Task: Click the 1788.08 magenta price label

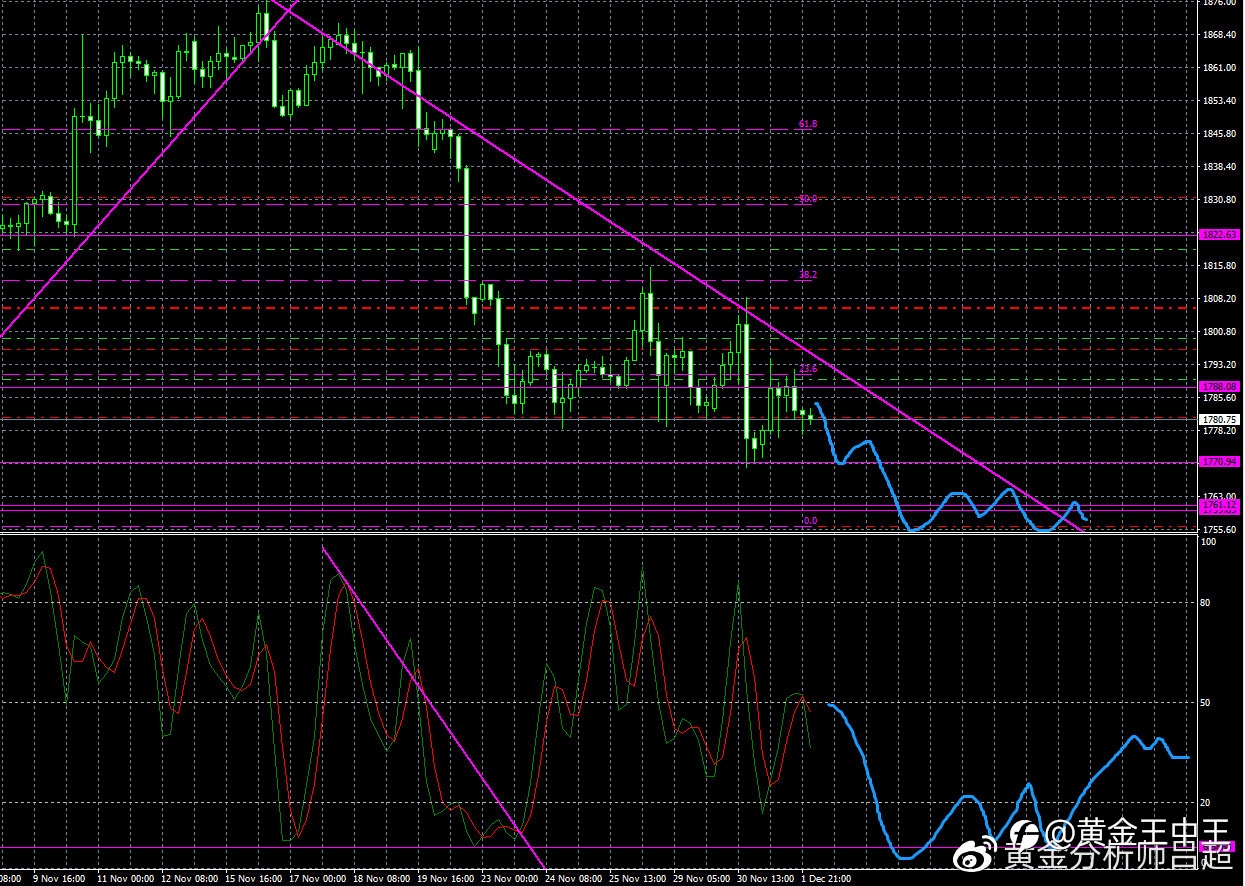Action: click(1220, 385)
